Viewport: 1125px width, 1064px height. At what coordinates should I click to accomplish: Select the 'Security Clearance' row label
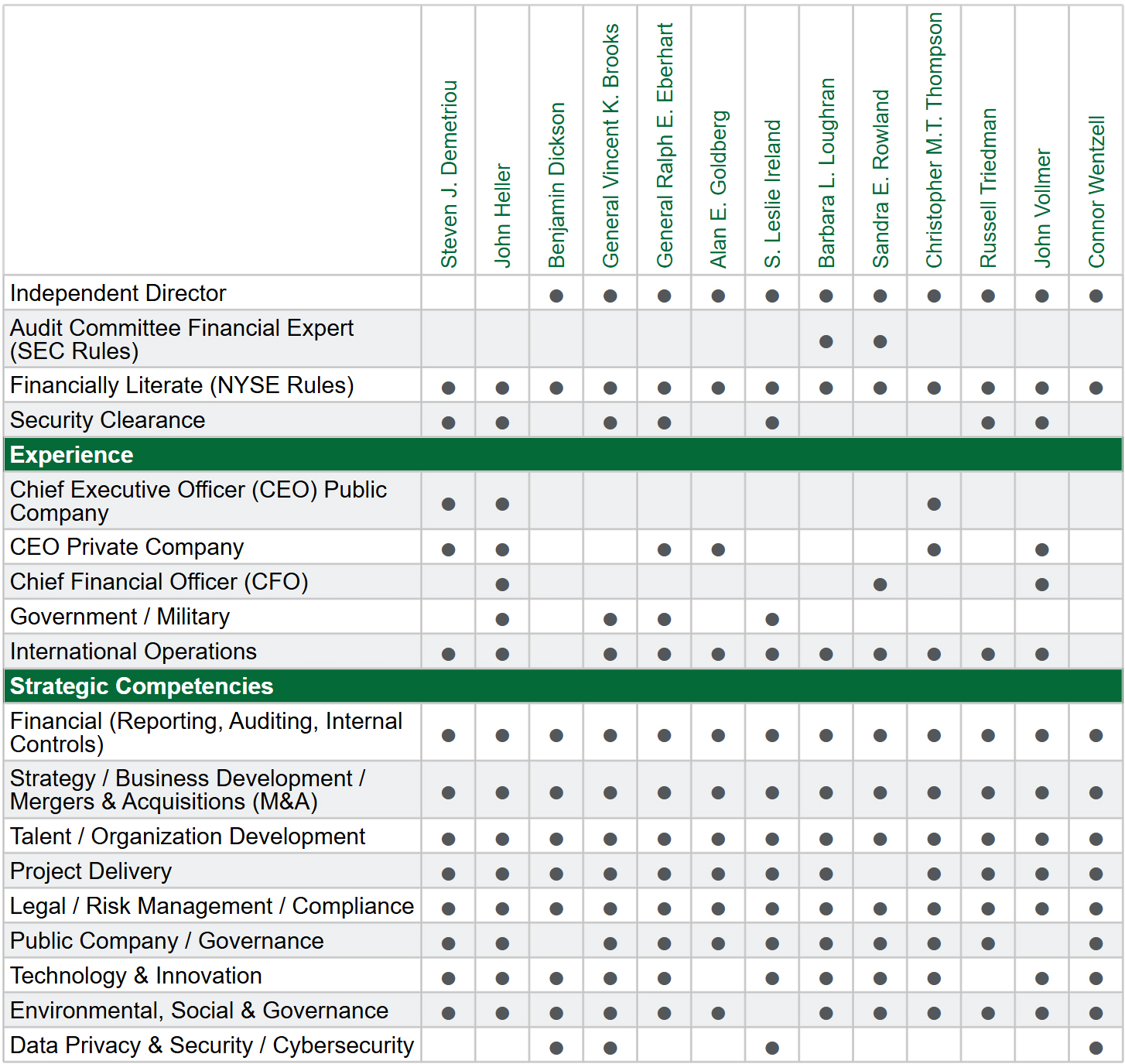click(x=108, y=420)
